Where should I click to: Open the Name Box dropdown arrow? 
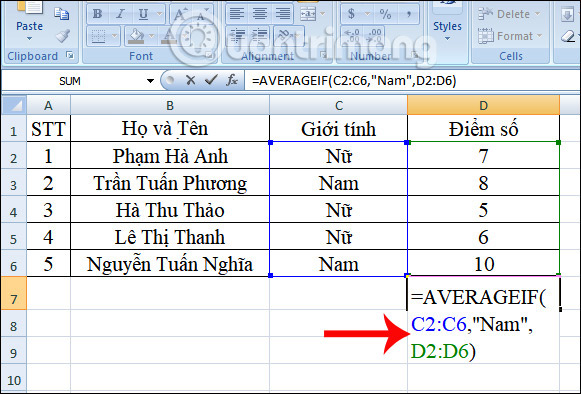[x=150, y=80]
